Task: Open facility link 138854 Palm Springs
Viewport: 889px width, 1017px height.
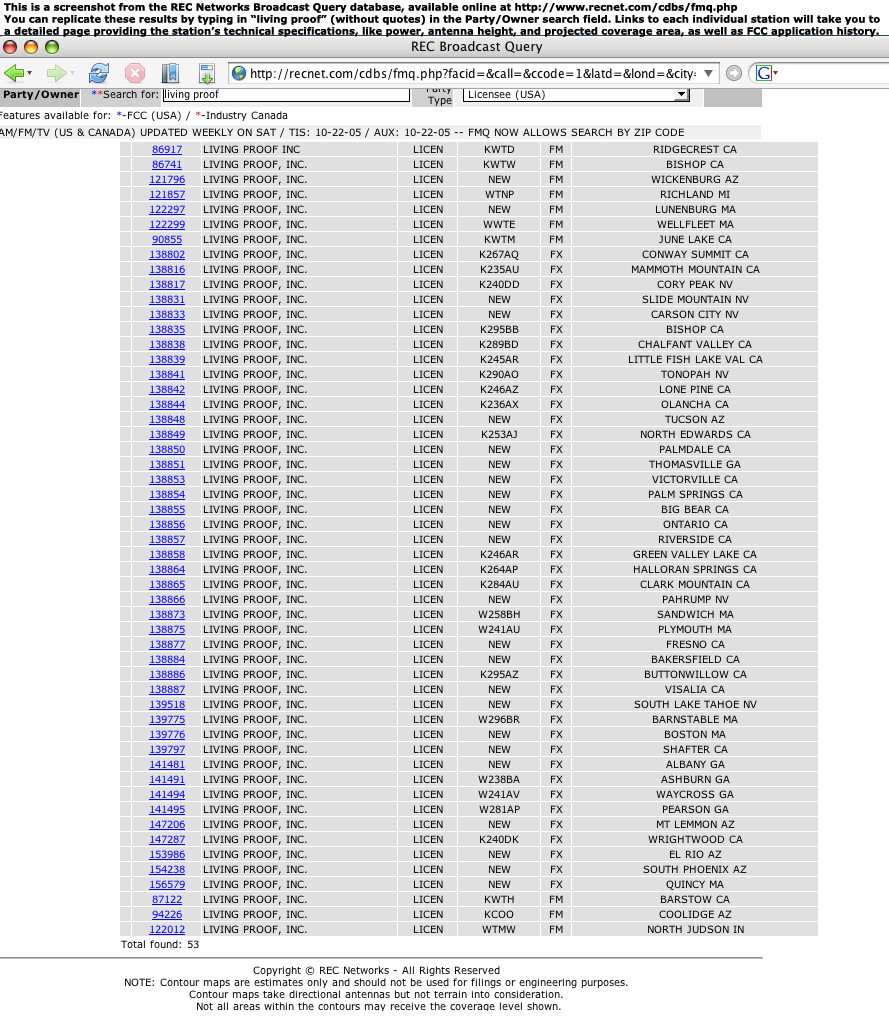Action: (167, 495)
